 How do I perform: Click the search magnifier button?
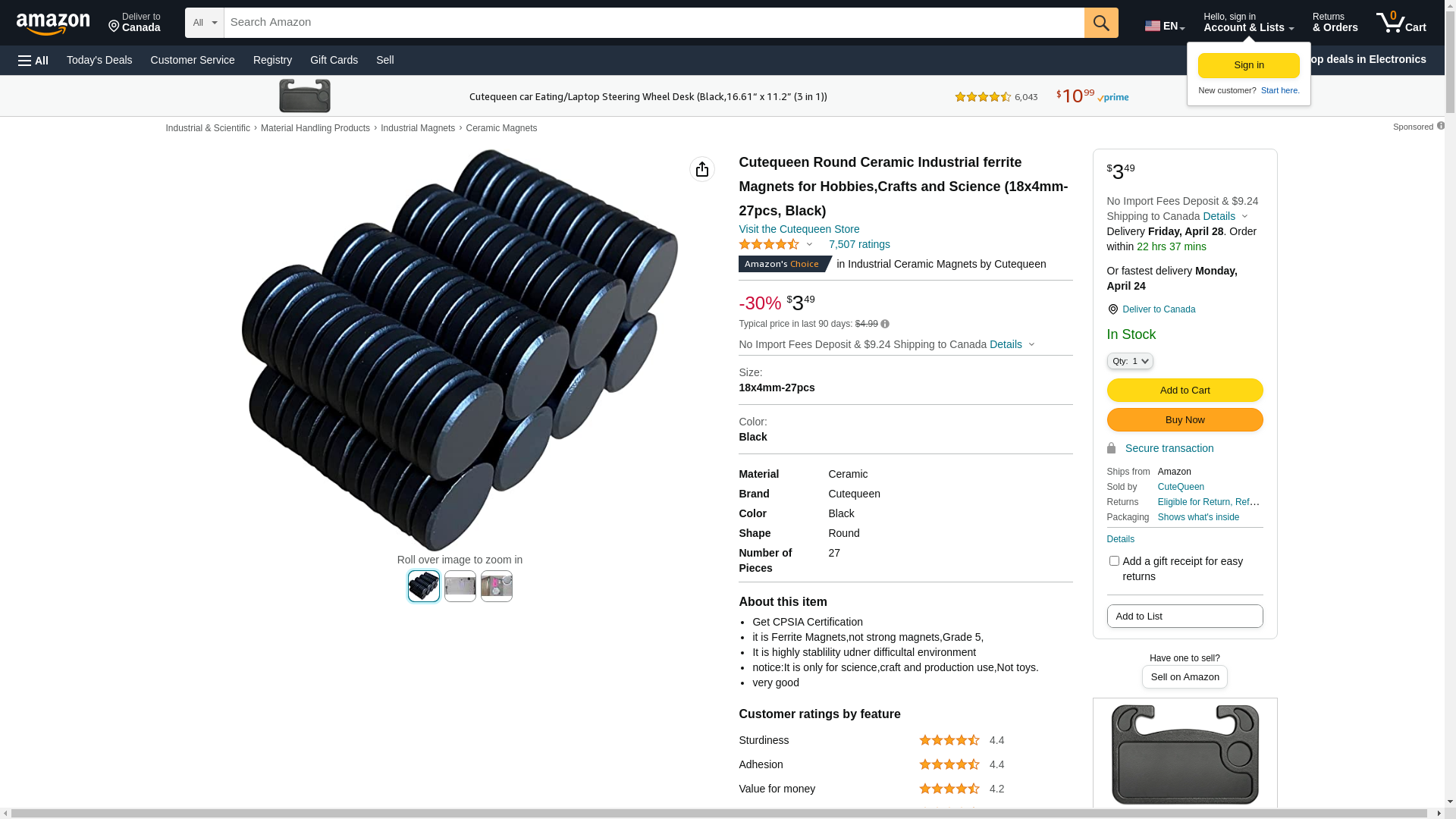tap(1101, 23)
